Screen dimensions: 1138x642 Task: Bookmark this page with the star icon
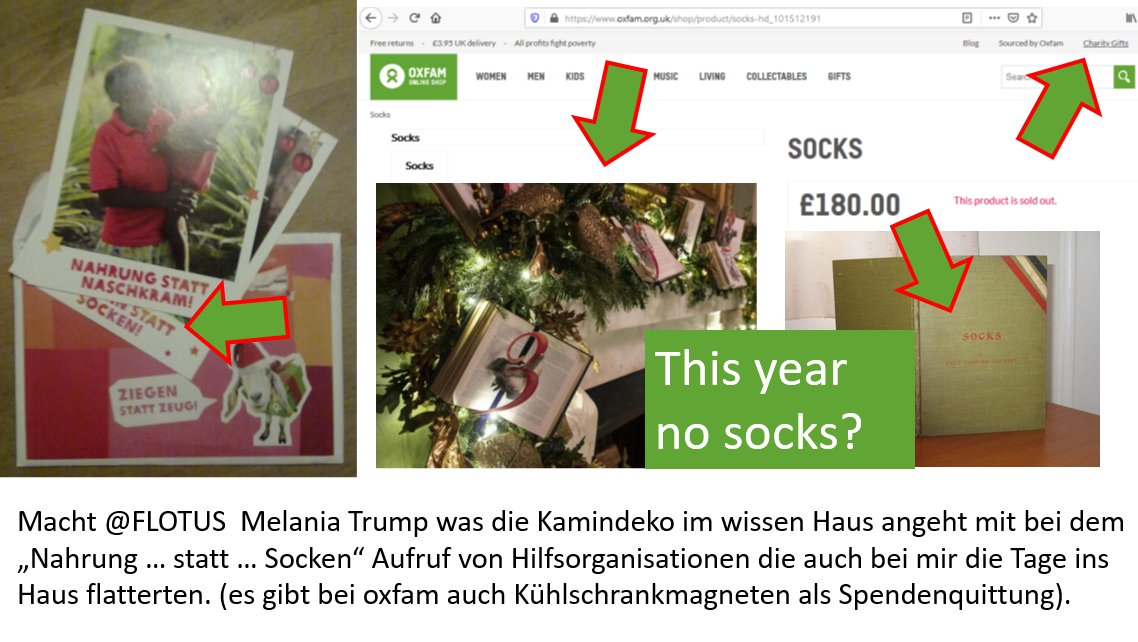1032,18
